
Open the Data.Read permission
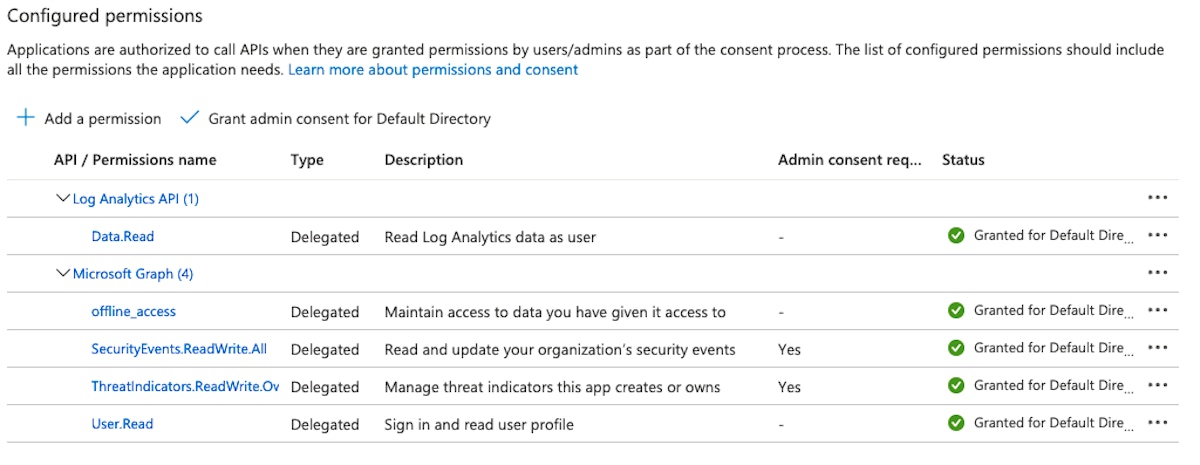(122, 237)
